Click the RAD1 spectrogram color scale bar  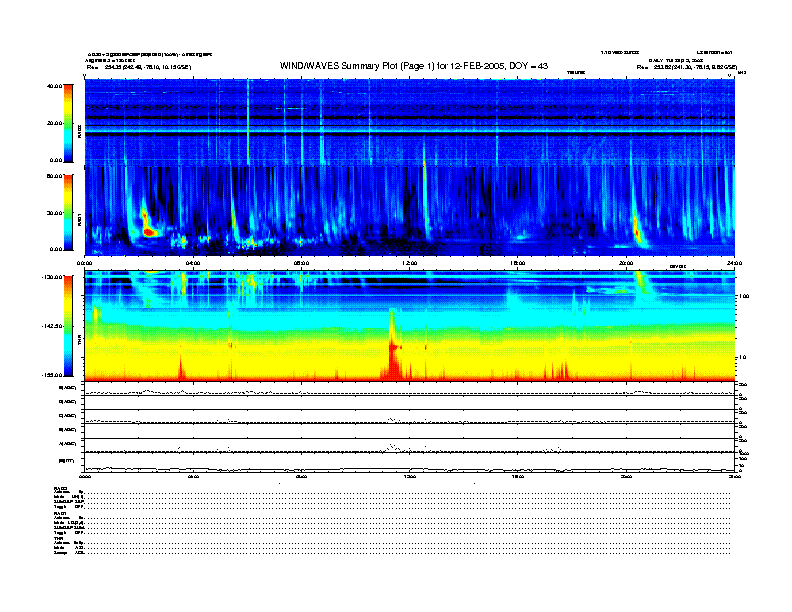click(x=69, y=212)
